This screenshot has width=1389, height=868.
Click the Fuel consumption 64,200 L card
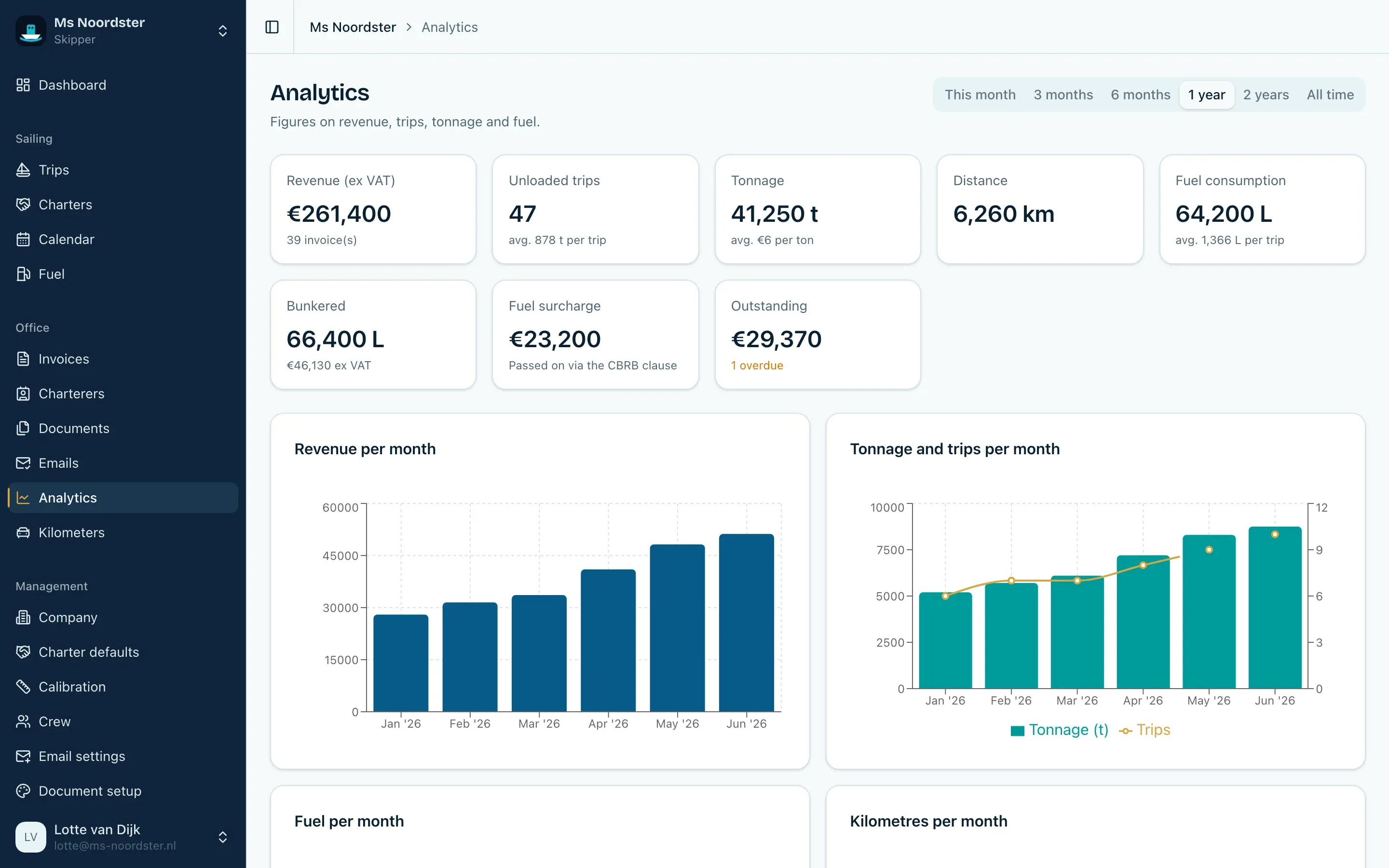point(1262,210)
